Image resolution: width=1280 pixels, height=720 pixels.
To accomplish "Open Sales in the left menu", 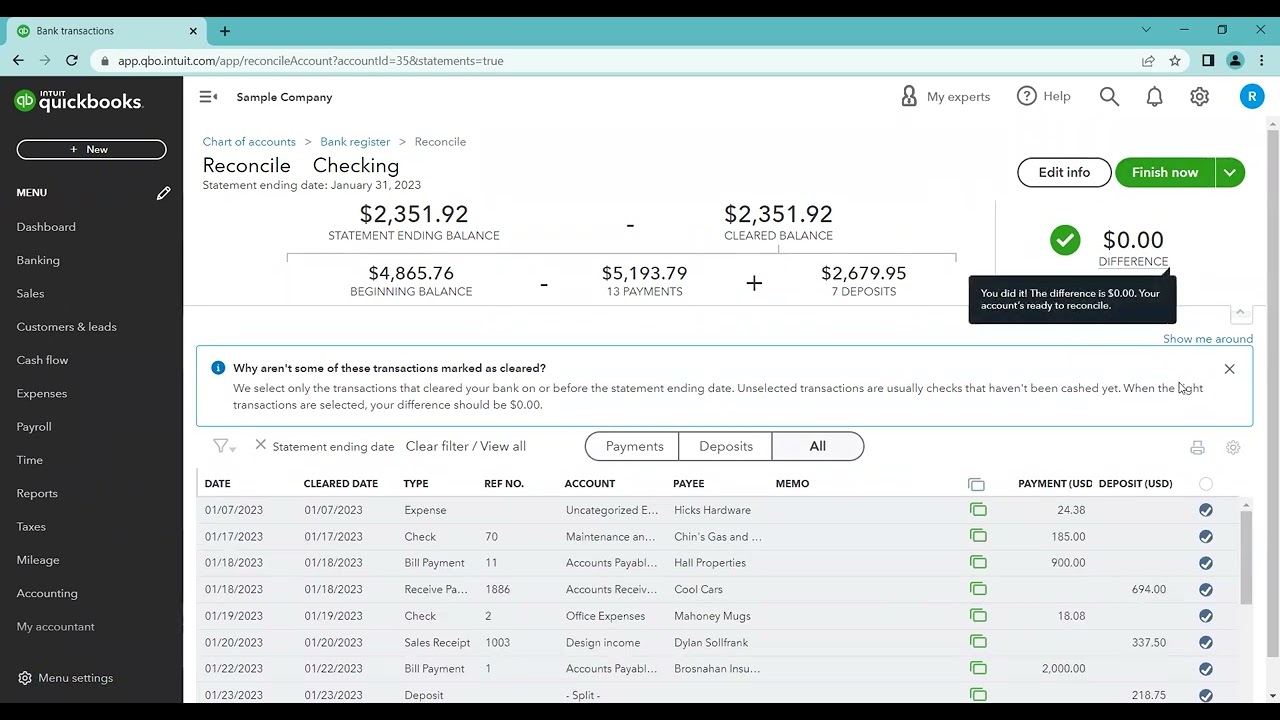I will coord(30,293).
